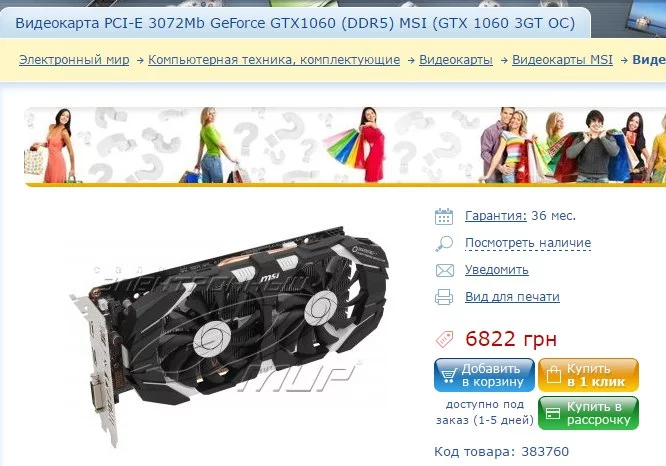Open Посмотреть наличие link
This screenshot has height=466, width=666.
pos(528,243)
